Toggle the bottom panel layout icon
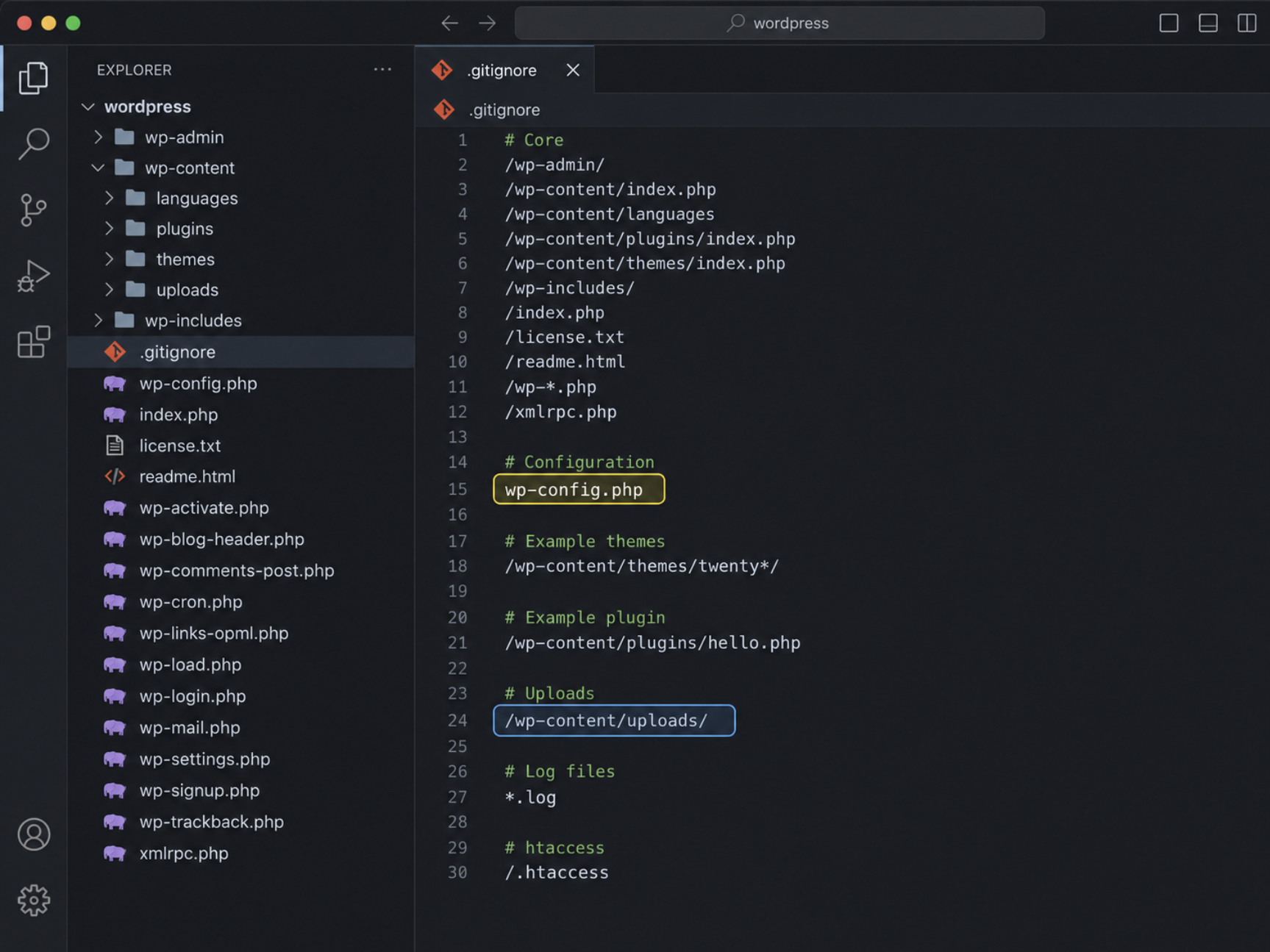This screenshot has width=1270, height=952. click(x=1207, y=23)
